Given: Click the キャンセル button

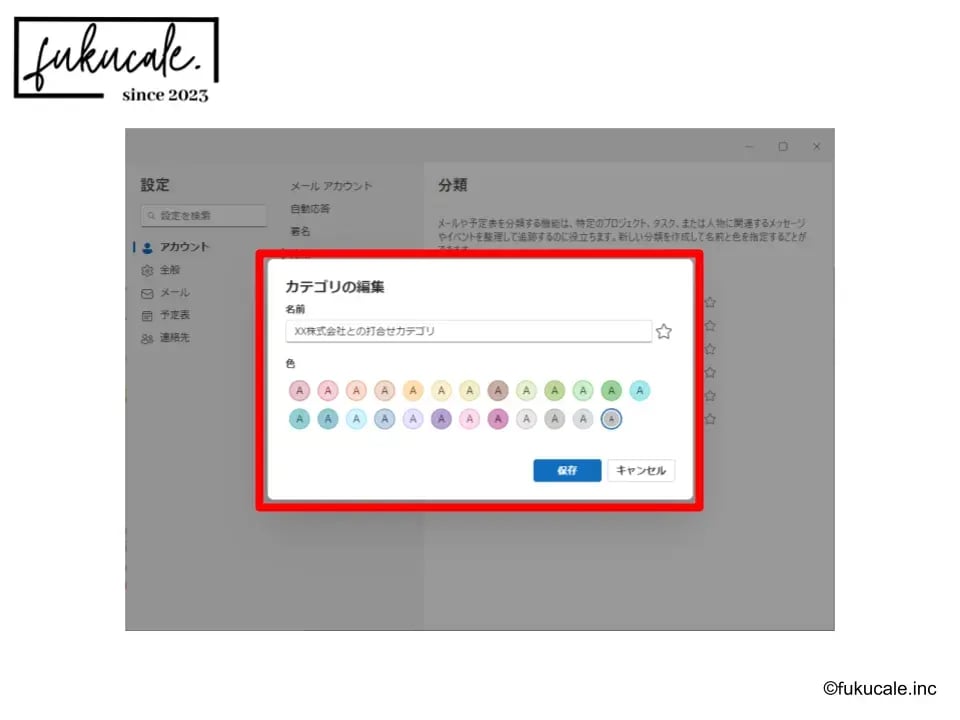Looking at the screenshot, I should coord(641,470).
